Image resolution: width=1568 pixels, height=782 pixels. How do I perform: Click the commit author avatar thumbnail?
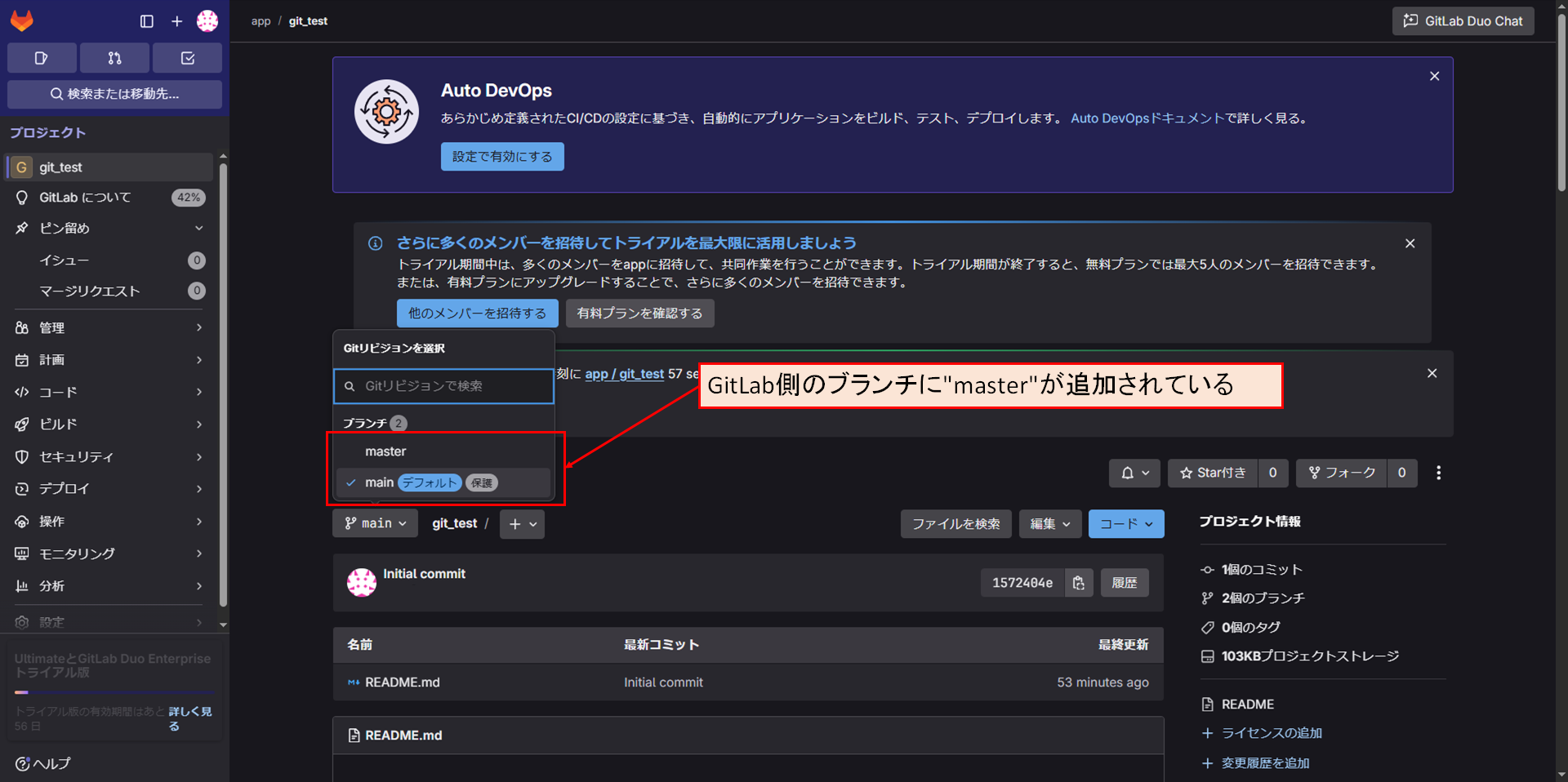[x=362, y=583]
